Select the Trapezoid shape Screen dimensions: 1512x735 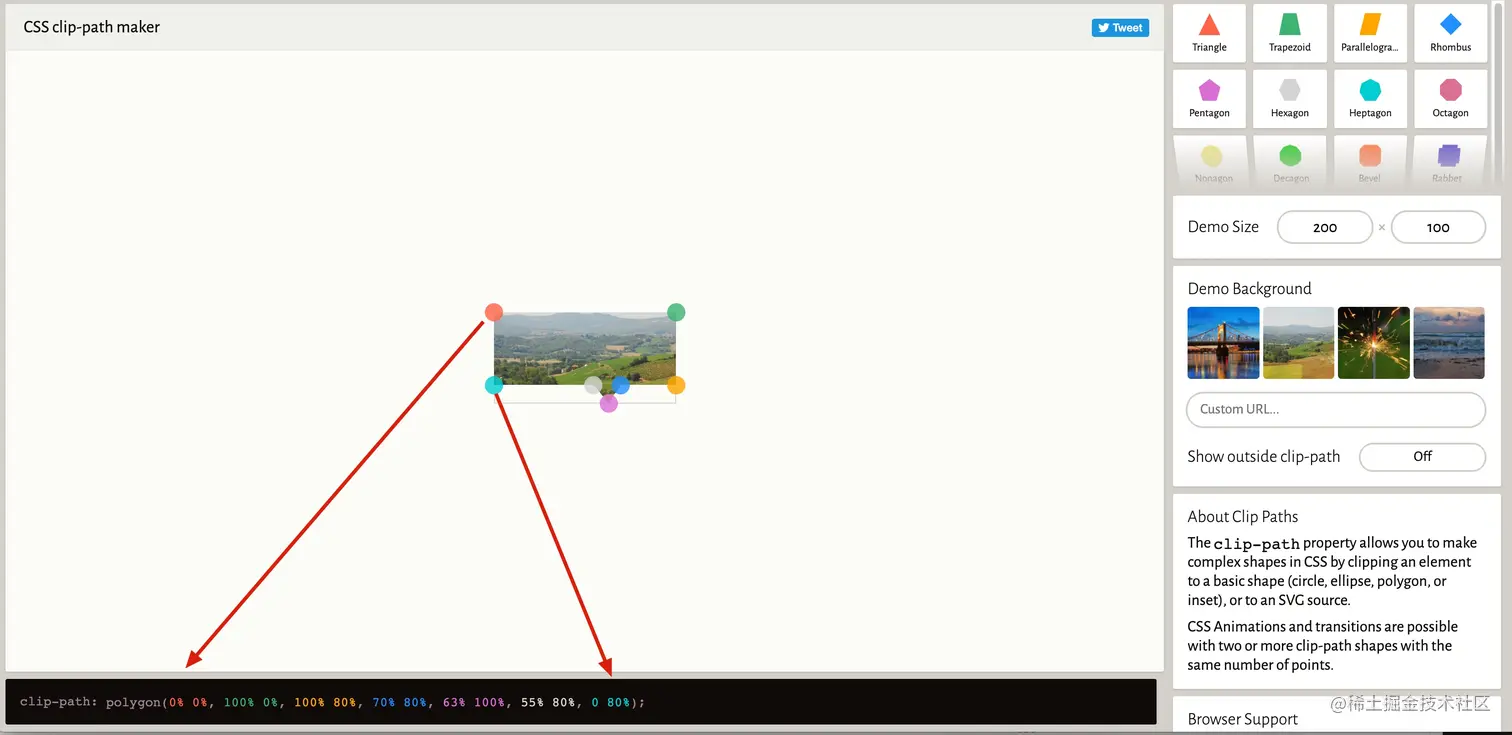(1290, 33)
